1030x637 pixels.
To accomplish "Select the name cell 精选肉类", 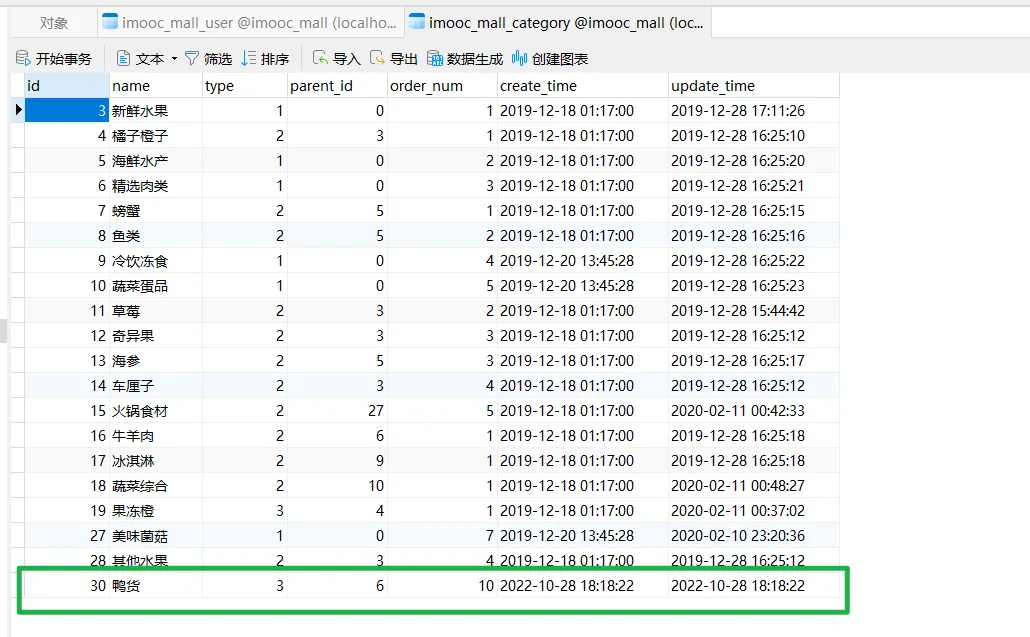I will pyautogui.click(x=156, y=186).
